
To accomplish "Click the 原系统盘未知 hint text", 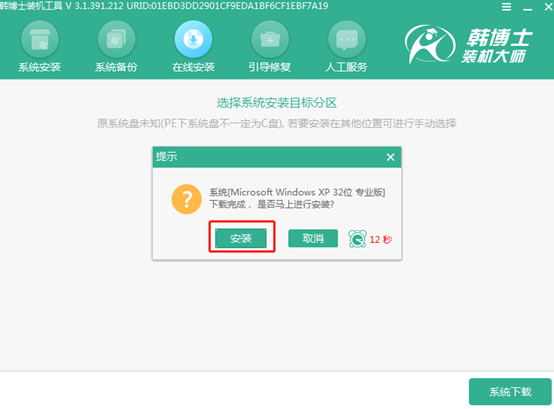I will click(277, 123).
